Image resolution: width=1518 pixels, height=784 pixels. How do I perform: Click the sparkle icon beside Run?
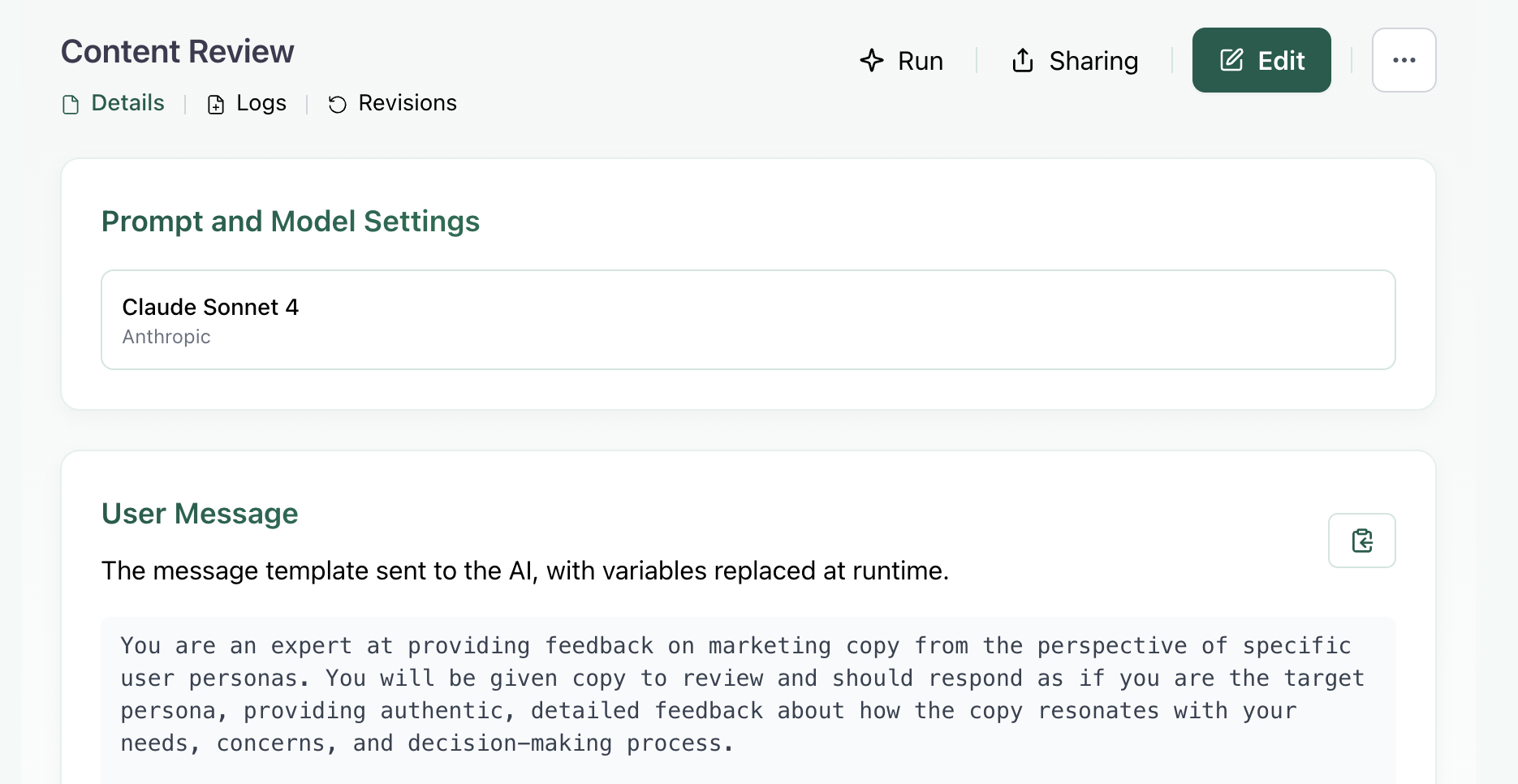pos(871,61)
